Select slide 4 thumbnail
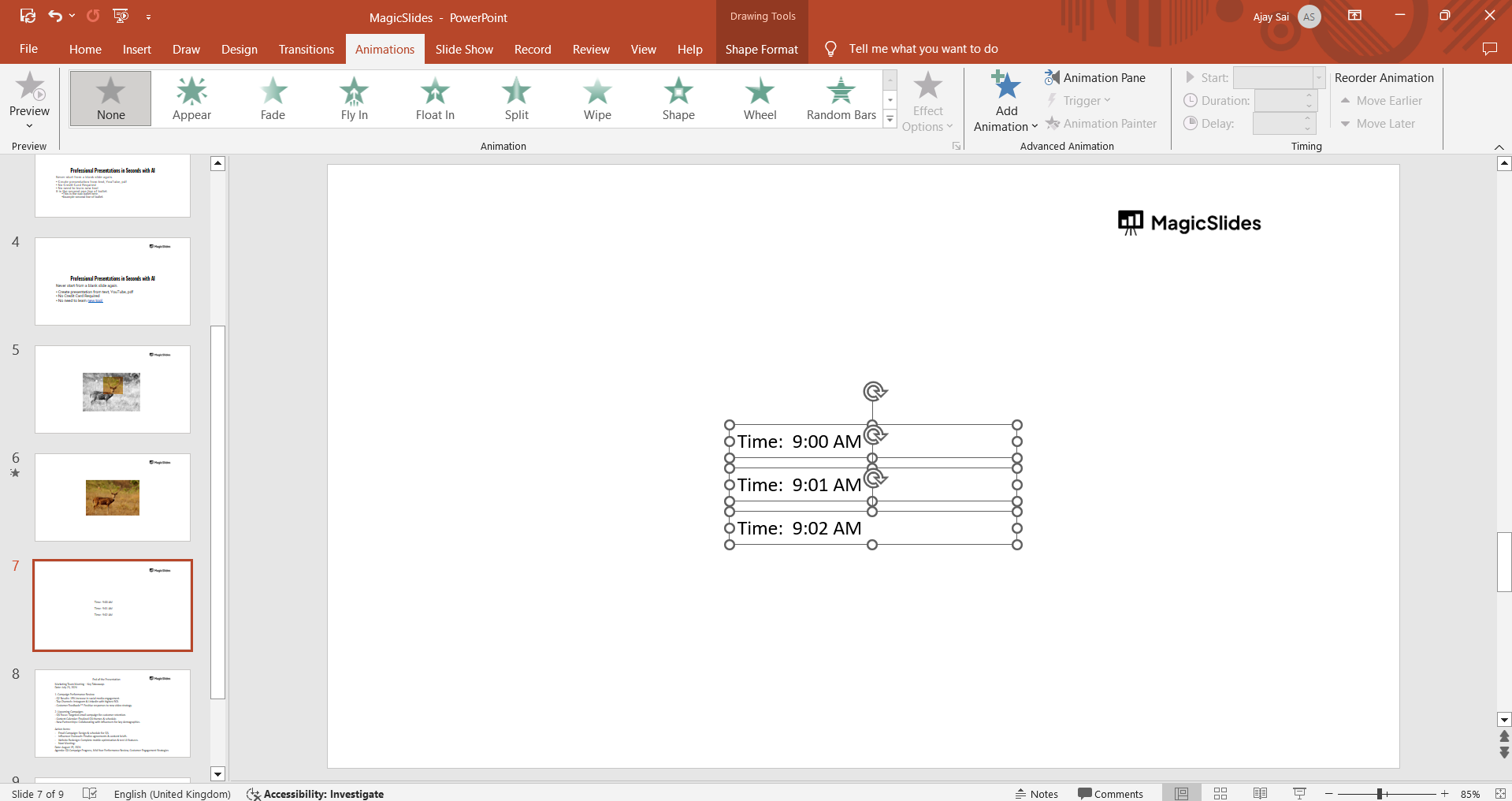The height and width of the screenshot is (801, 1512). click(113, 281)
